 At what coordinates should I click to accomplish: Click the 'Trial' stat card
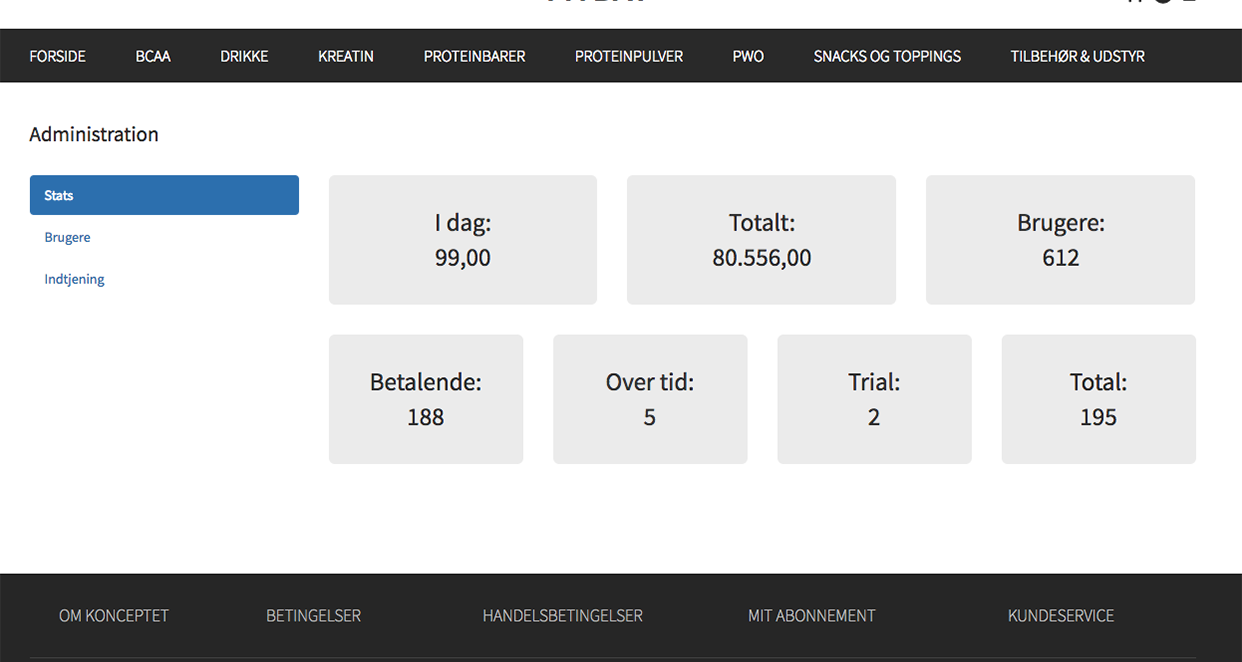click(x=874, y=399)
